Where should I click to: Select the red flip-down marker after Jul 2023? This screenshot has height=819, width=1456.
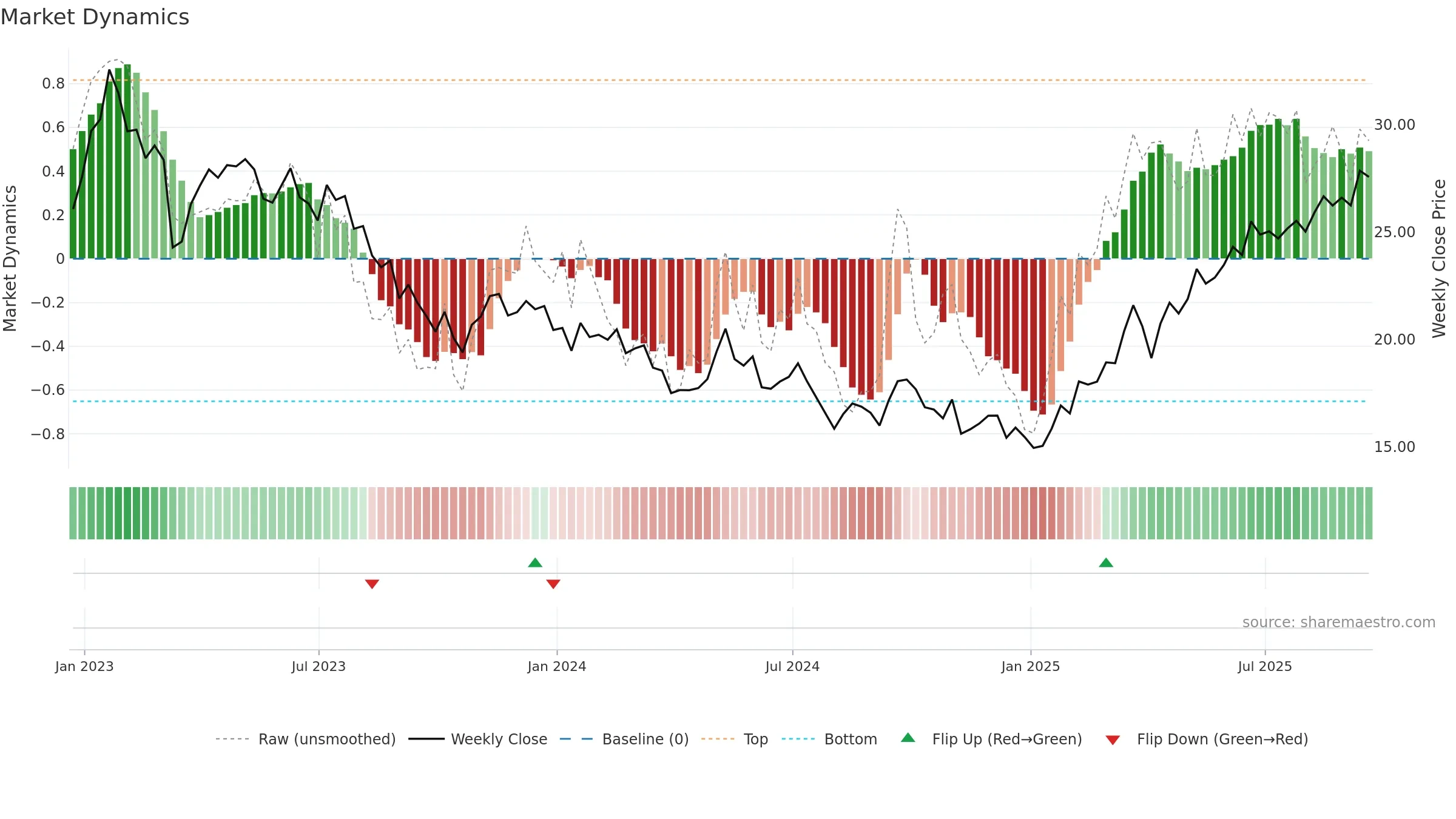coord(372,584)
